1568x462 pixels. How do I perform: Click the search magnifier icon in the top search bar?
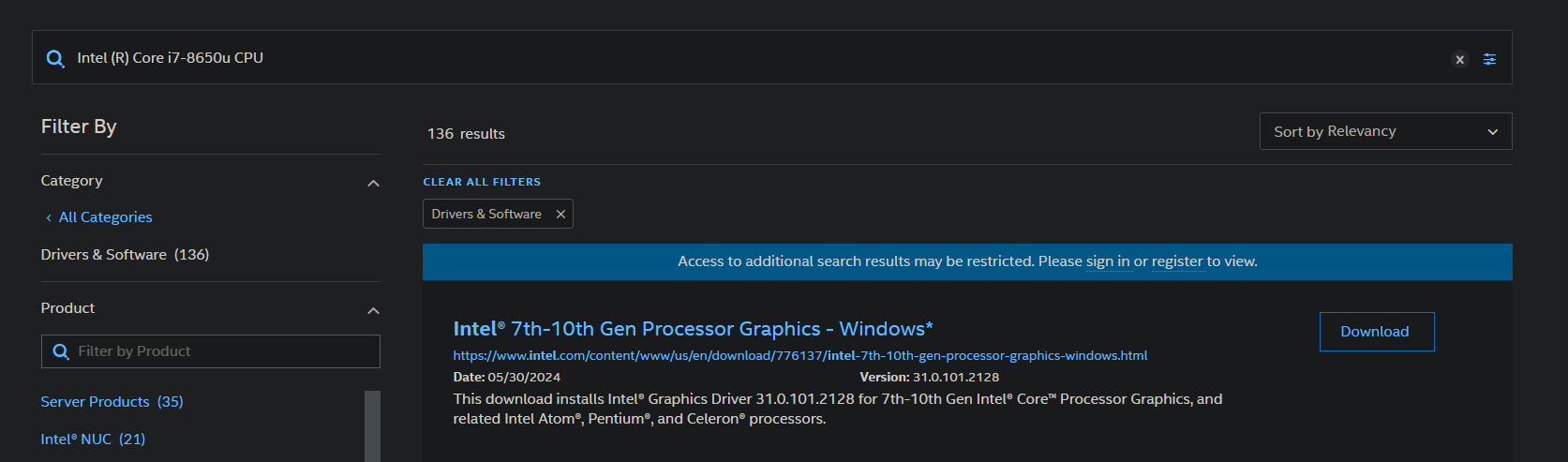(x=56, y=59)
